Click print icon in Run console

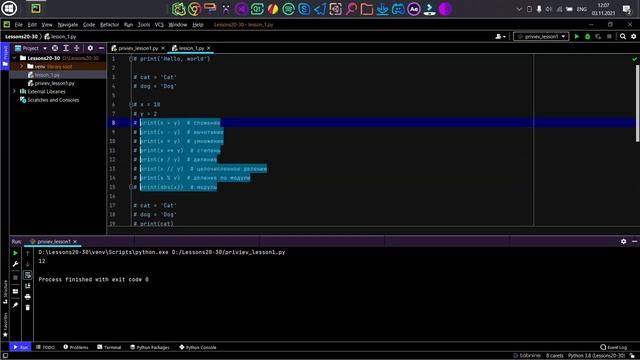tap(28, 297)
